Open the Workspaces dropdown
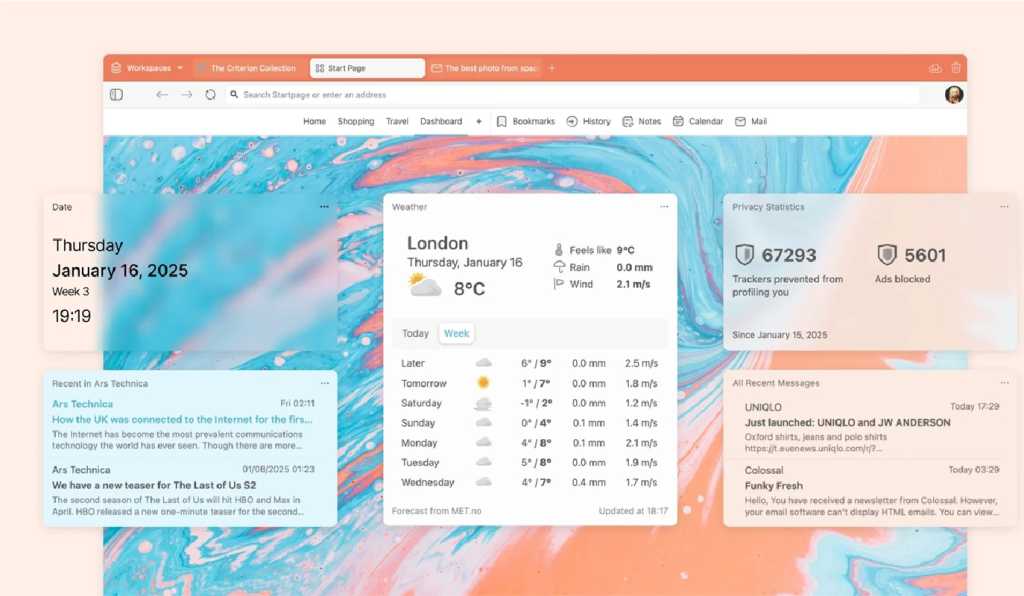The height and width of the screenshot is (596, 1024). [150, 68]
